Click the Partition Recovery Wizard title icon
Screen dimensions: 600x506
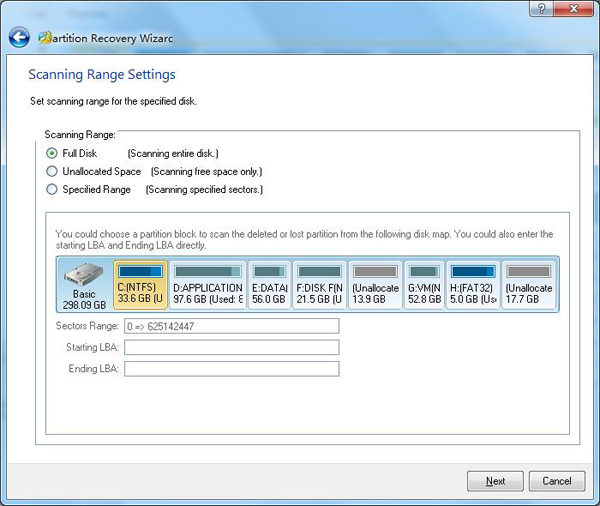(x=45, y=38)
